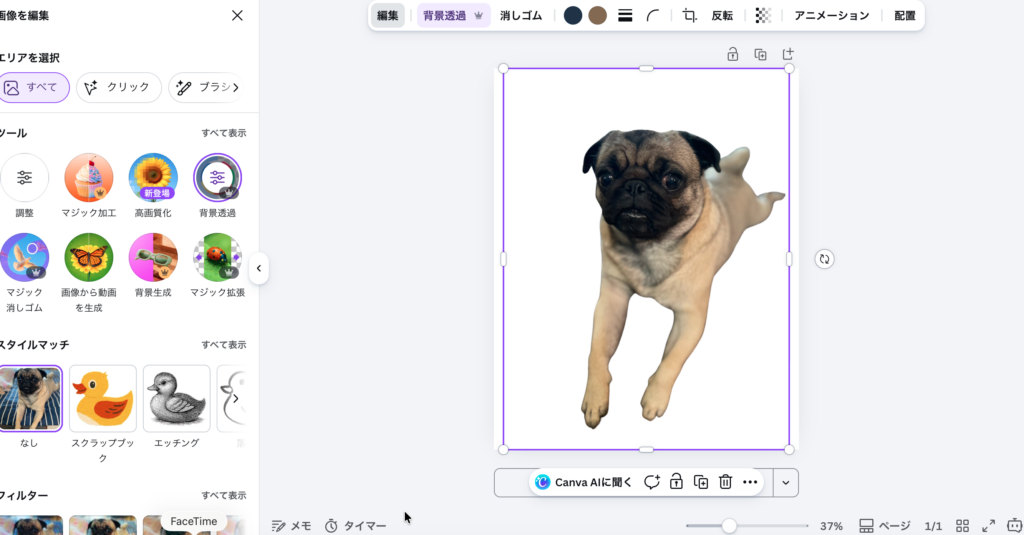Click the lock icon above the page
This screenshot has height=535, width=1024.
(x=733, y=54)
